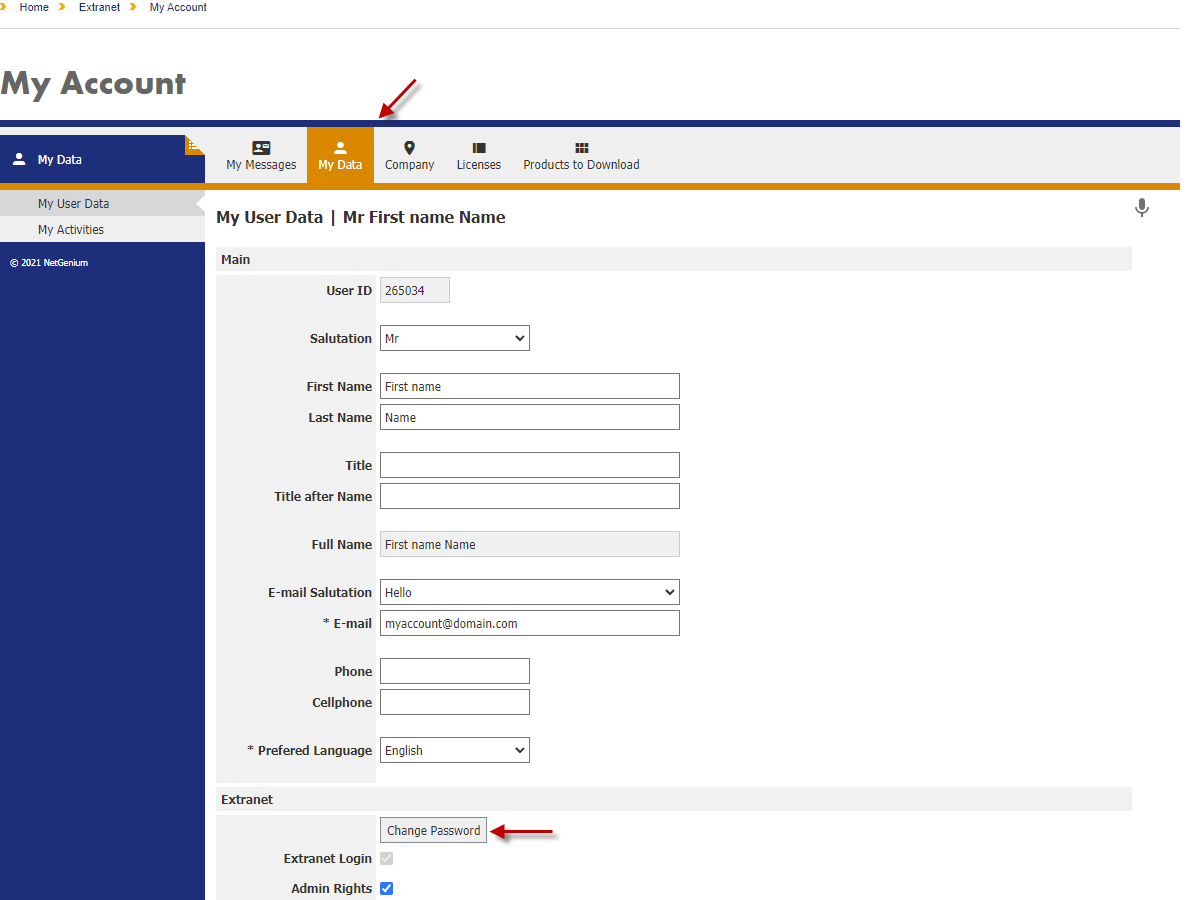
Task: Click the My Messages tab icon
Action: pyautogui.click(x=261, y=148)
